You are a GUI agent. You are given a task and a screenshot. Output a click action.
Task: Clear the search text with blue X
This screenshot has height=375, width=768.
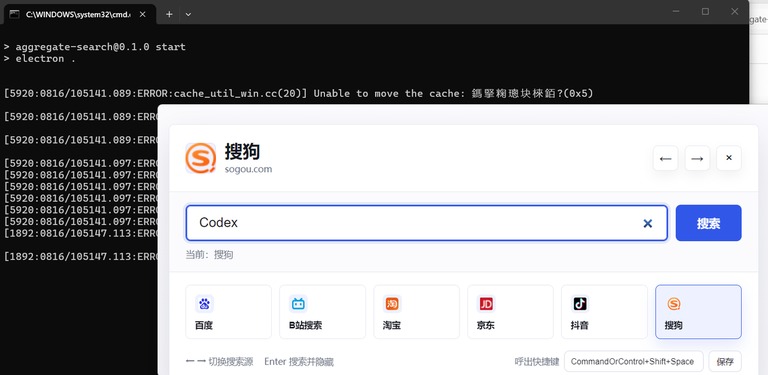(x=648, y=224)
